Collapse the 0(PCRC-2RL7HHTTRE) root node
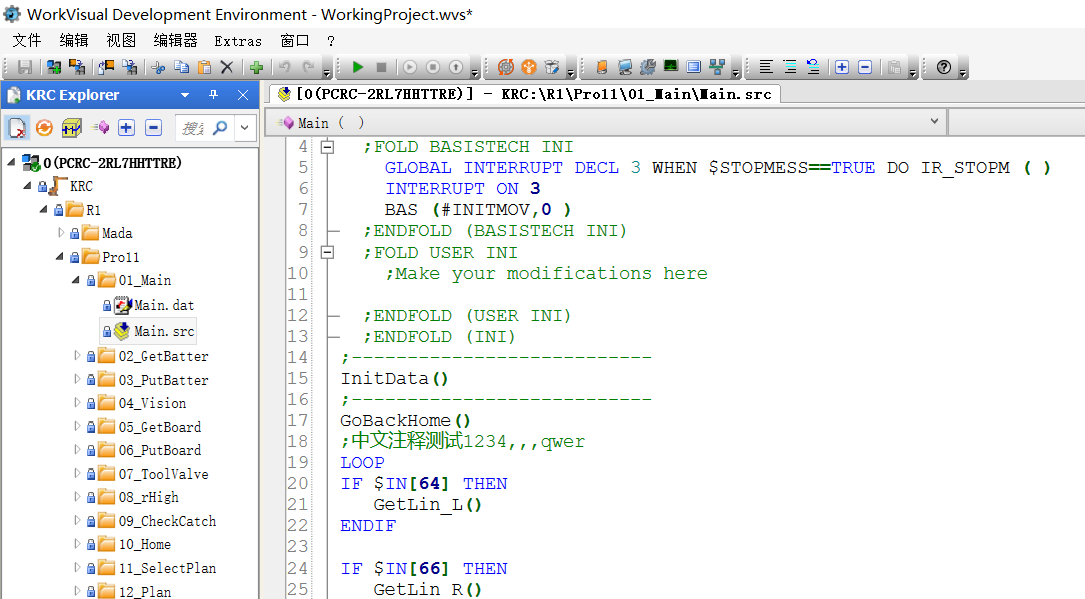 click(11, 162)
